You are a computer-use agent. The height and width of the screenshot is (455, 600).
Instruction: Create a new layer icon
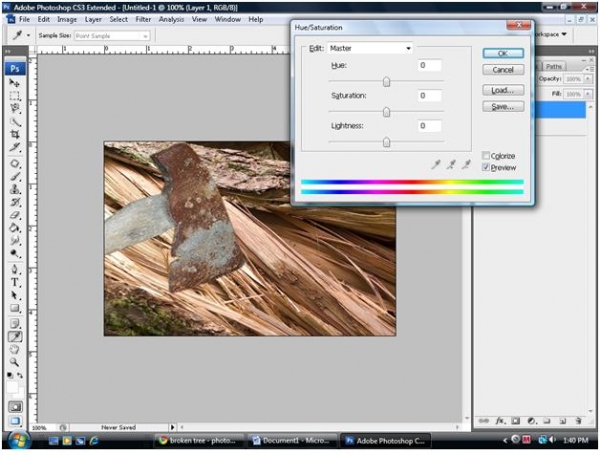pos(562,421)
